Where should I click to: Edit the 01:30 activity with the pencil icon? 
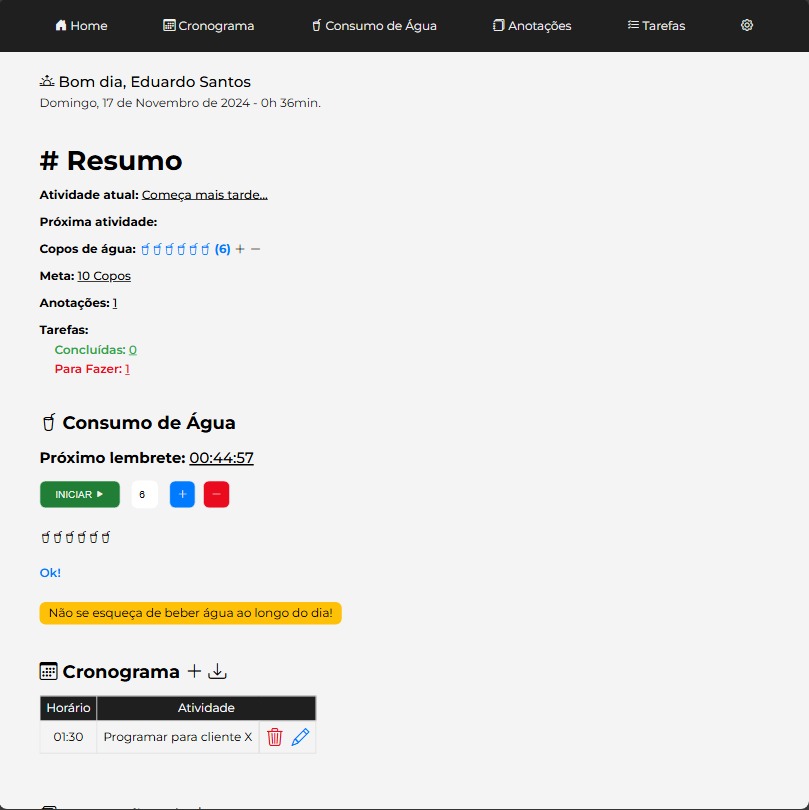pyautogui.click(x=300, y=737)
